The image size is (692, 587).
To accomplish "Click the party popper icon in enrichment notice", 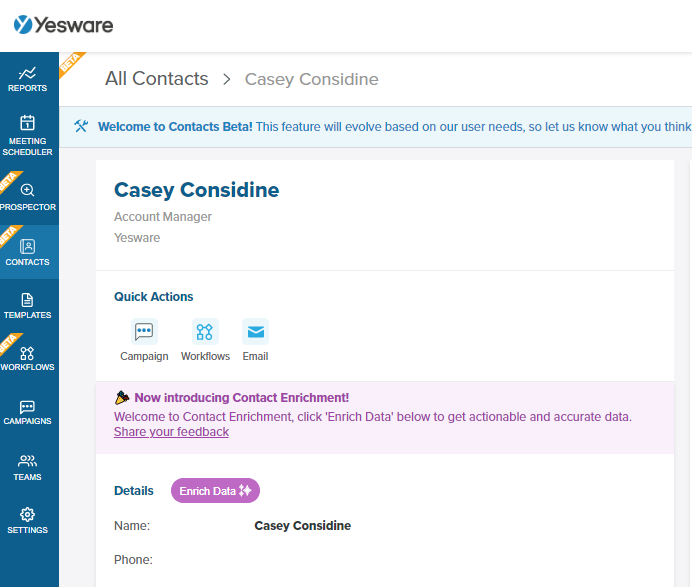I will [122, 398].
